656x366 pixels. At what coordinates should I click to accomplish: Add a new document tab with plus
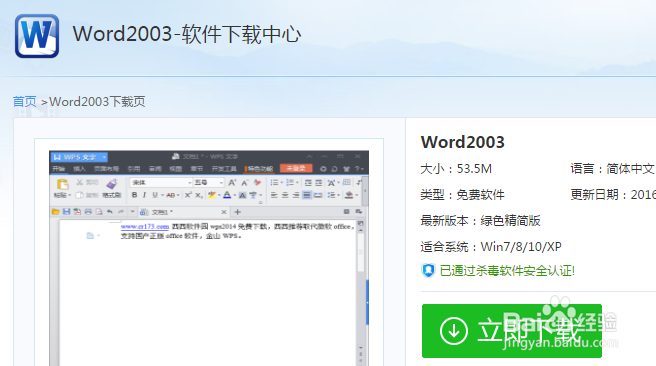(238, 212)
